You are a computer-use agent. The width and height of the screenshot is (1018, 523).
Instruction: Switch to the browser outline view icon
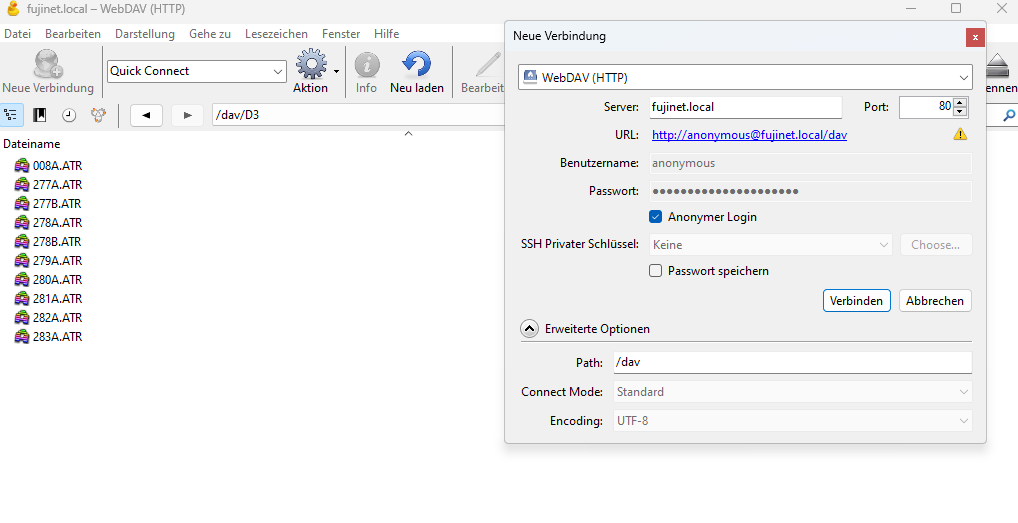[x=11, y=115]
